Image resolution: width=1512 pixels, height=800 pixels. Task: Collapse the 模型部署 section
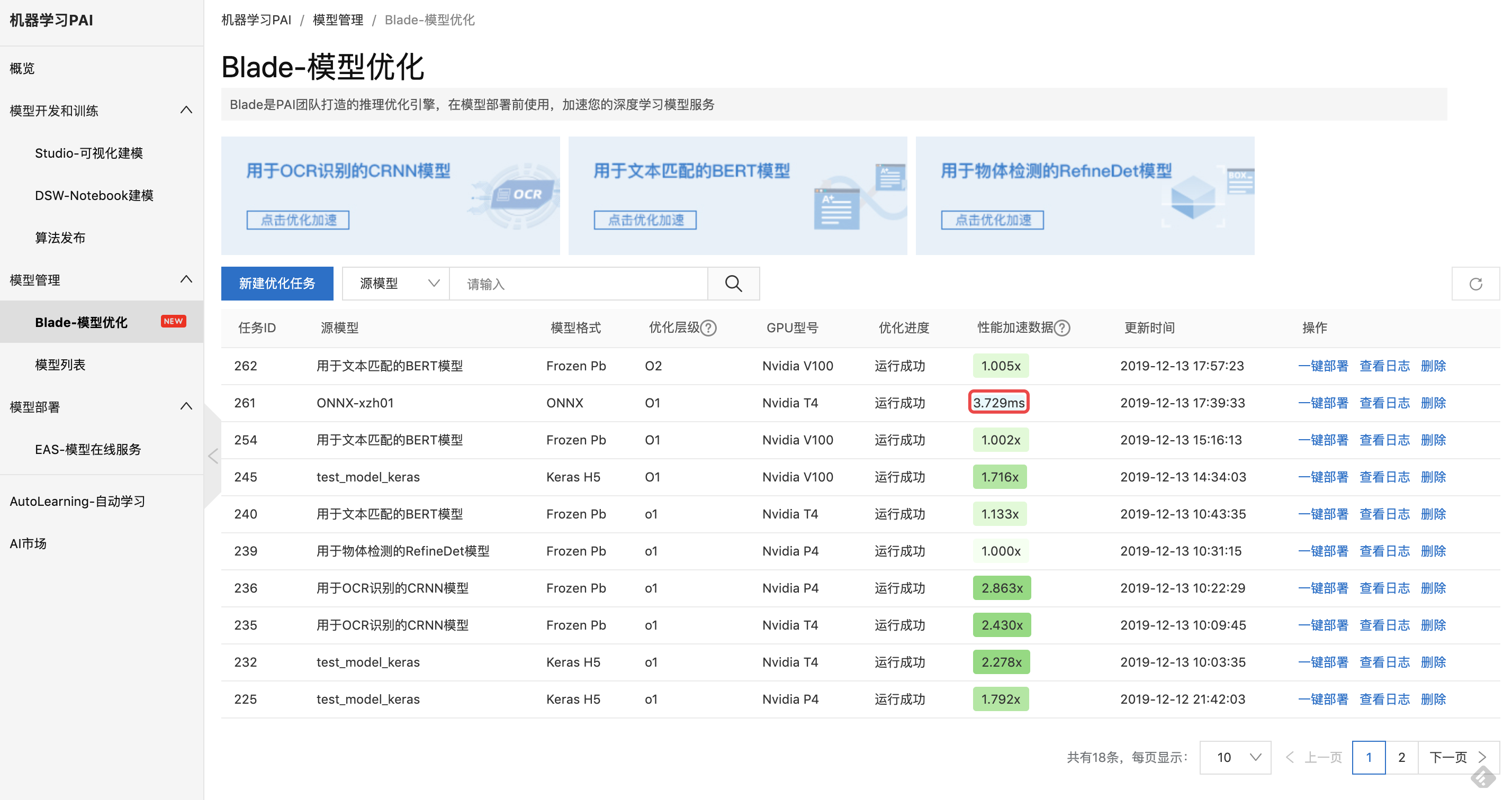pyautogui.click(x=186, y=406)
